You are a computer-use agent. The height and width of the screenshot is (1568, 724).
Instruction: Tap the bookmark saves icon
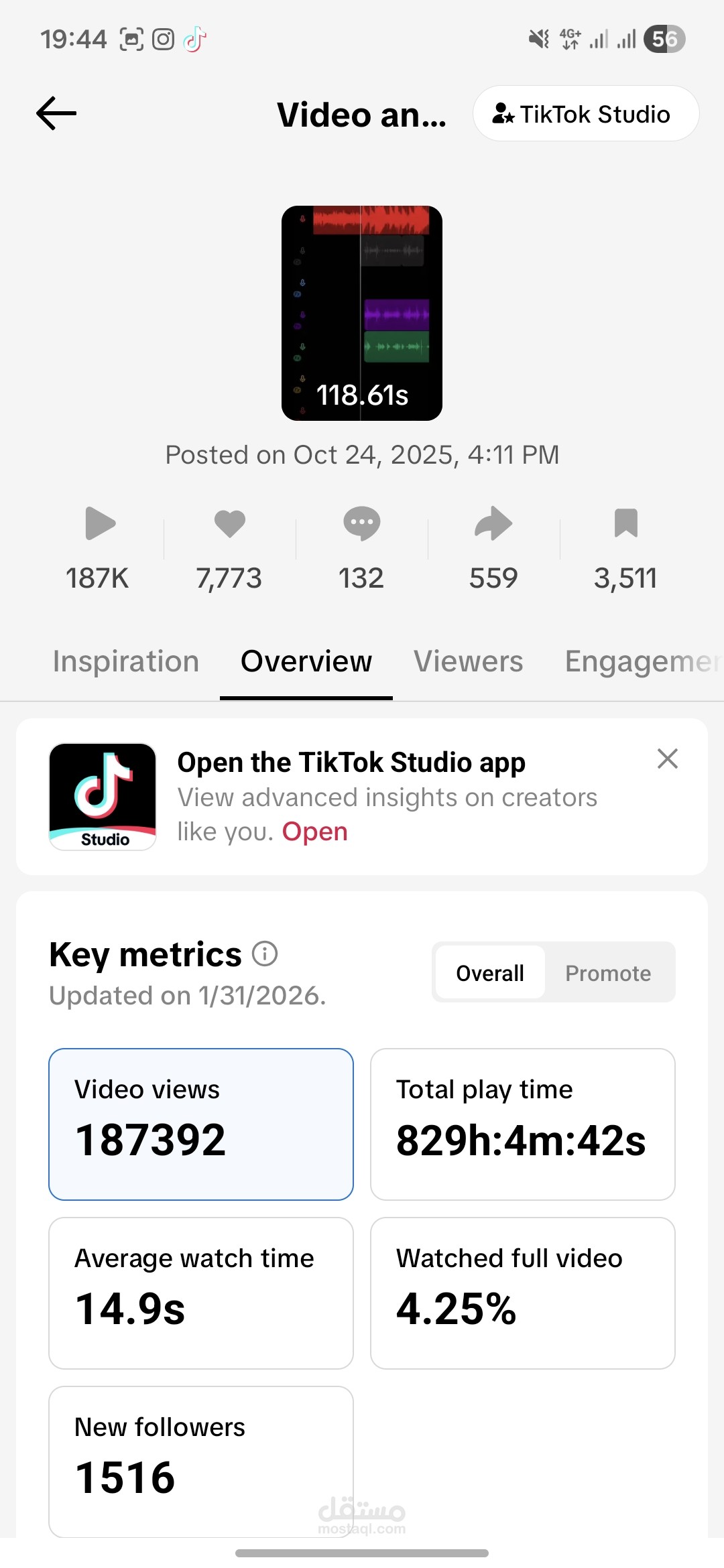pyautogui.click(x=625, y=523)
